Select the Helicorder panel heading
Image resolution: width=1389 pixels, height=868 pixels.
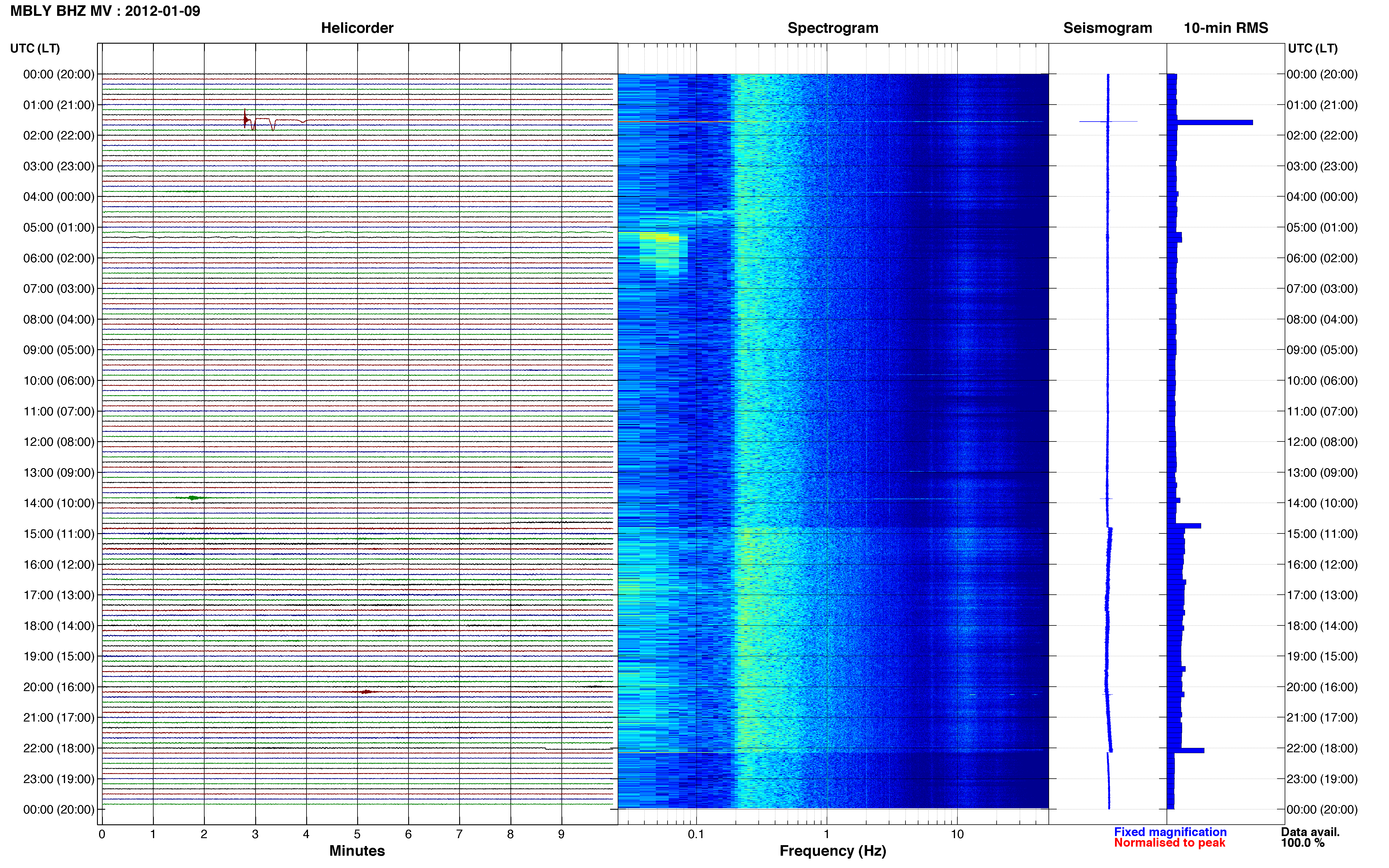point(357,28)
